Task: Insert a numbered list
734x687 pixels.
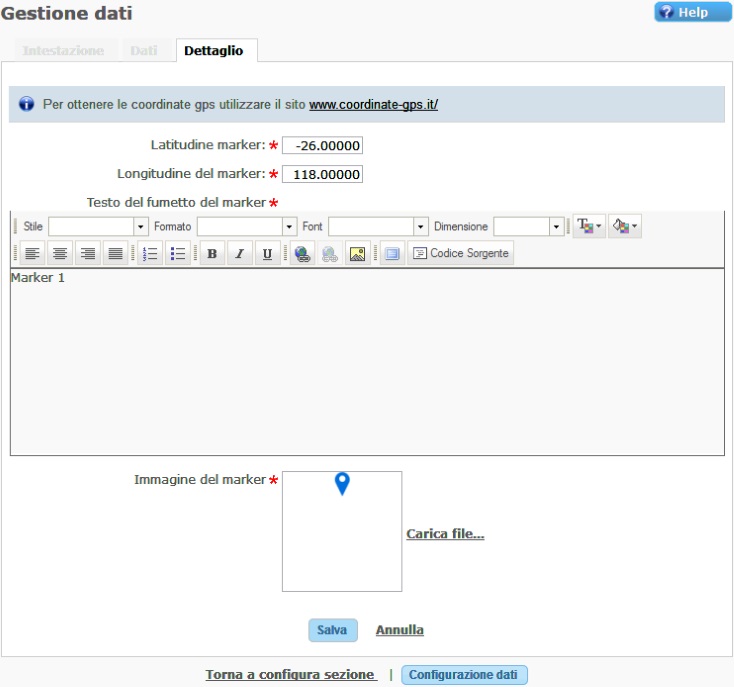Action: 150,254
